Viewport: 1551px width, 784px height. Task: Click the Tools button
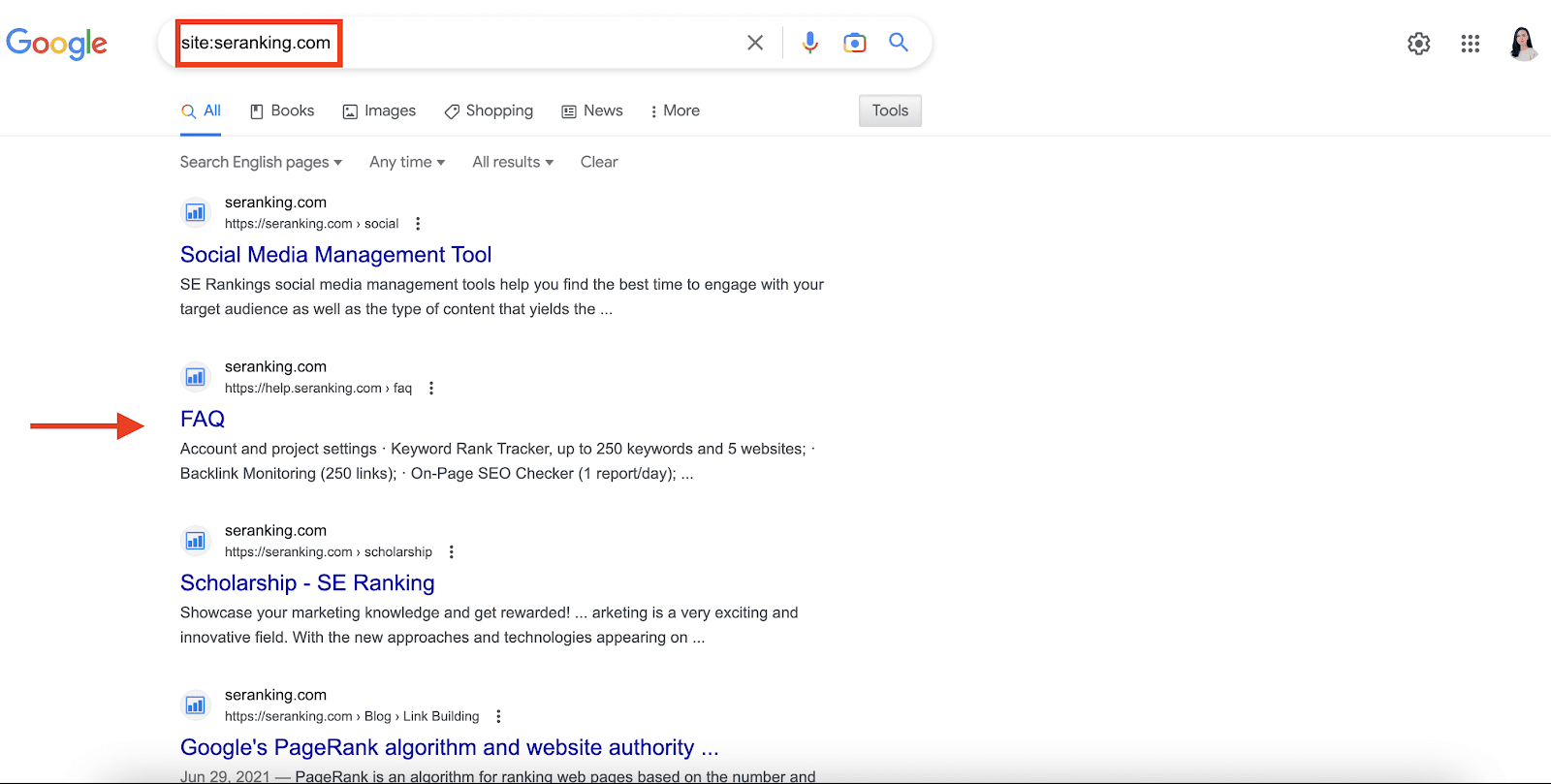click(x=890, y=110)
